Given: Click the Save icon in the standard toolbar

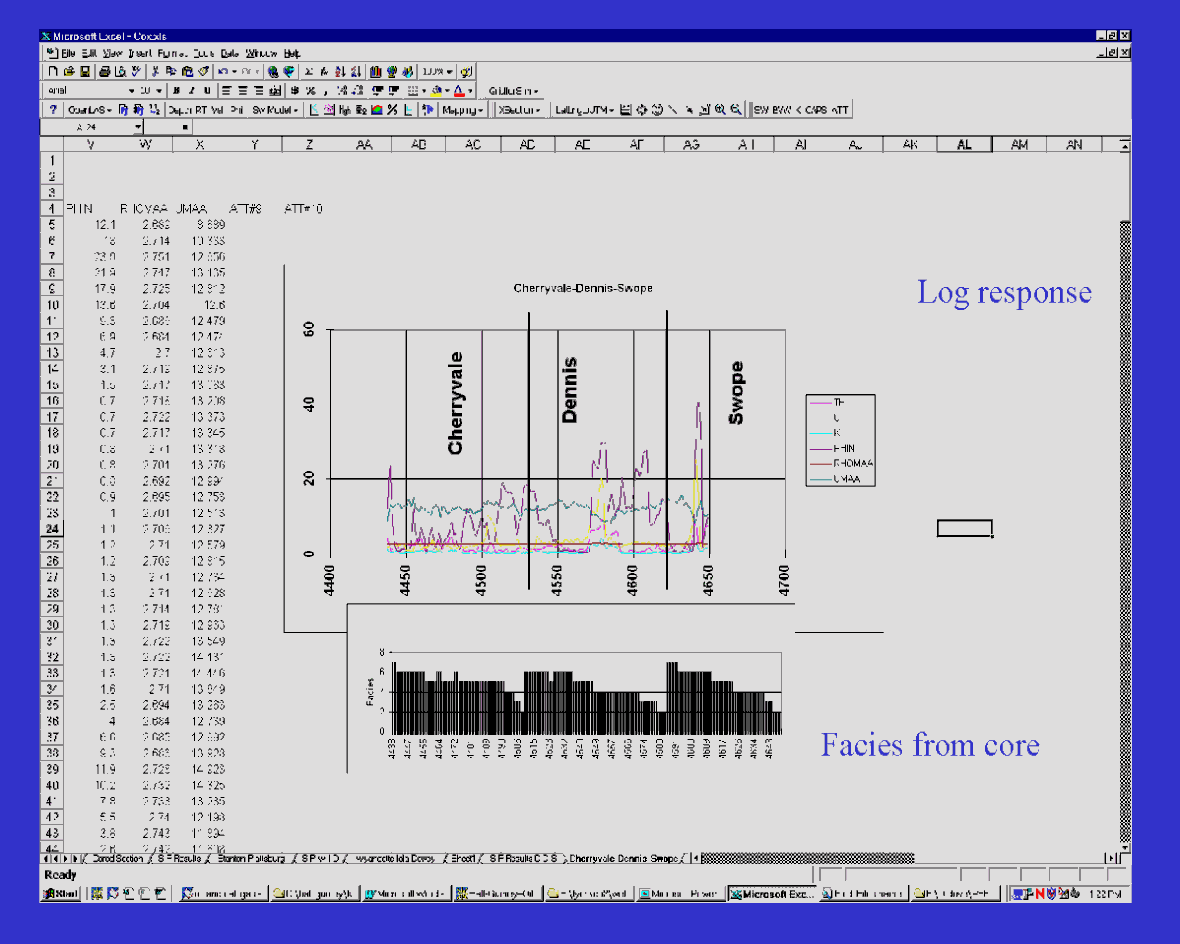Looking at the screenshot, I should coord(85,72).
